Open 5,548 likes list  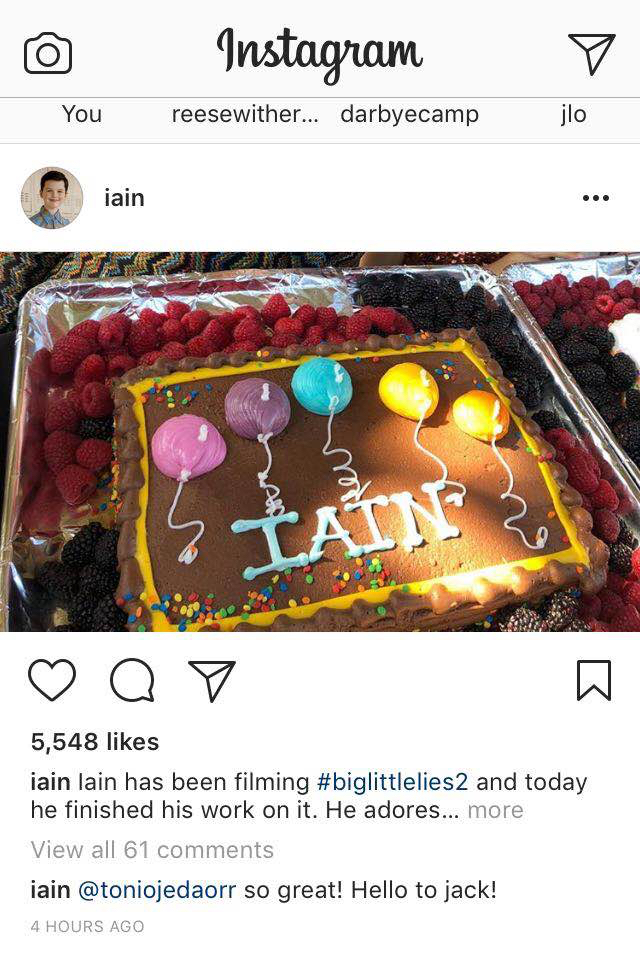click(95, 742)
